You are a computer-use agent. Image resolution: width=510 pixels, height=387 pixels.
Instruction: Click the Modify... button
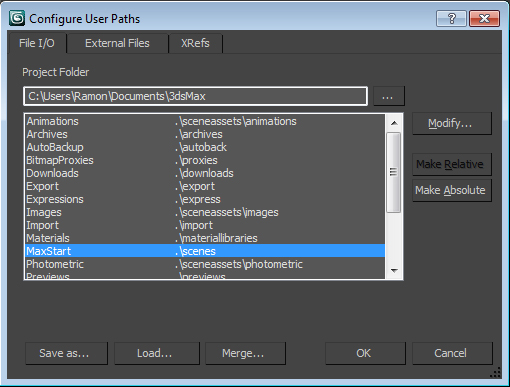coord(452,124)
